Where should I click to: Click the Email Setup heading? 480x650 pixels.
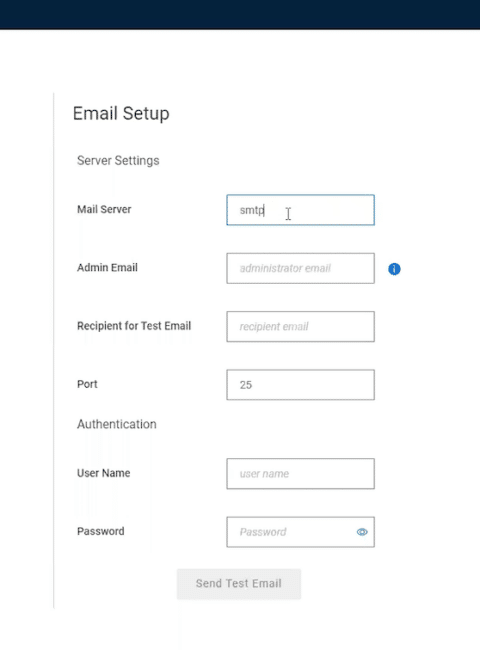point(121,114)
